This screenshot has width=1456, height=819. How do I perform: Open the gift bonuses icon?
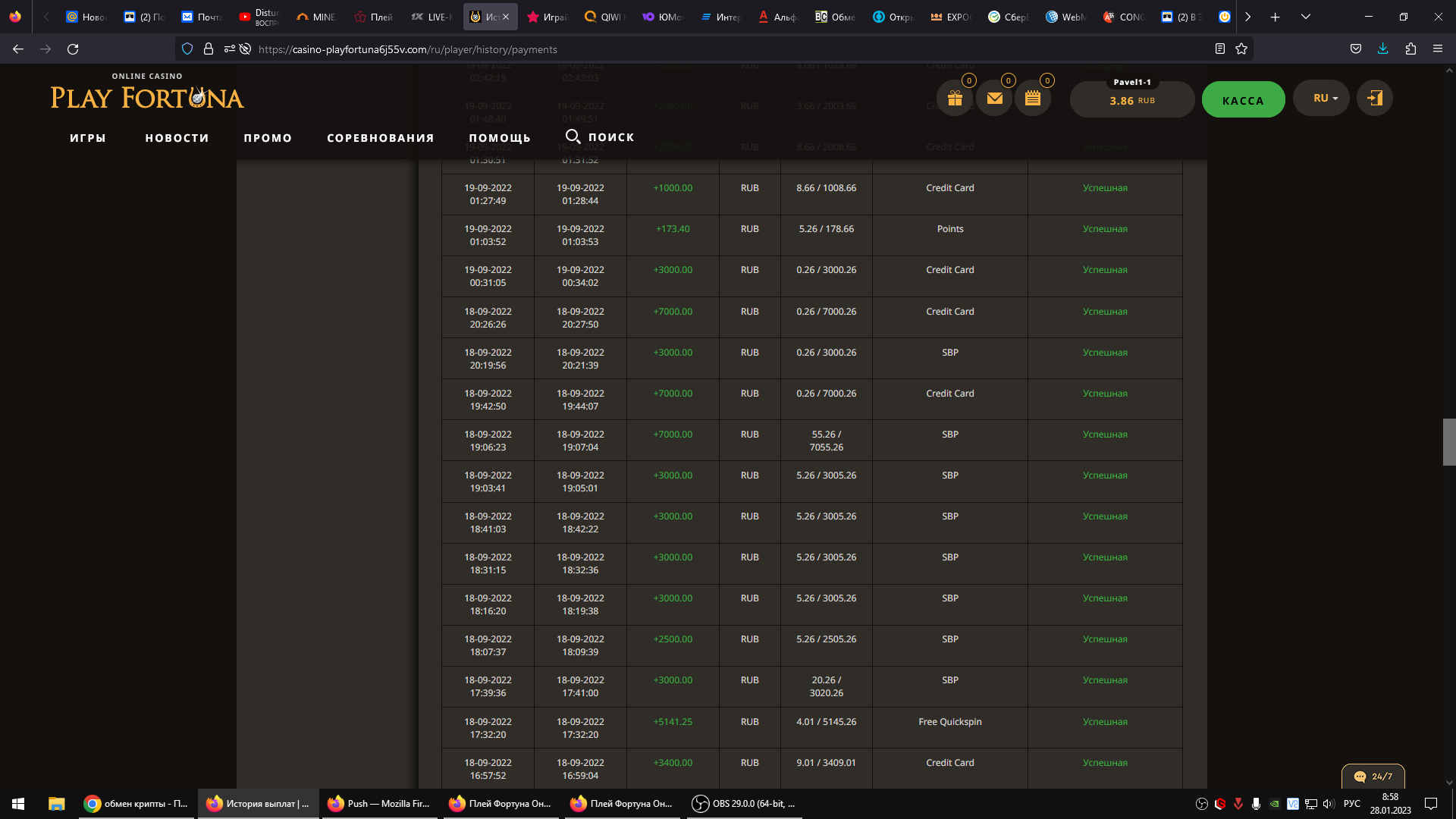tap(955, 99)
